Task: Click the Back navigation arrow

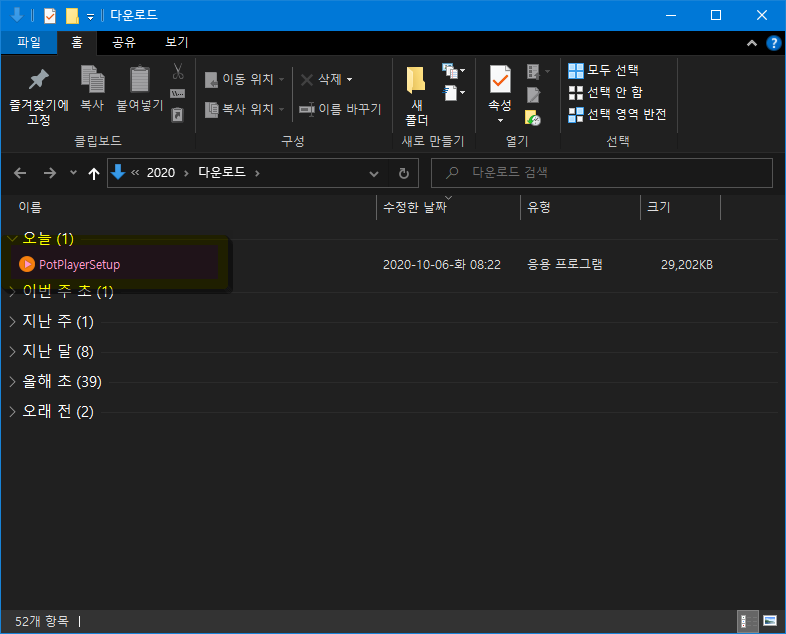Action: pyautogui.click(x=20, y=173)
